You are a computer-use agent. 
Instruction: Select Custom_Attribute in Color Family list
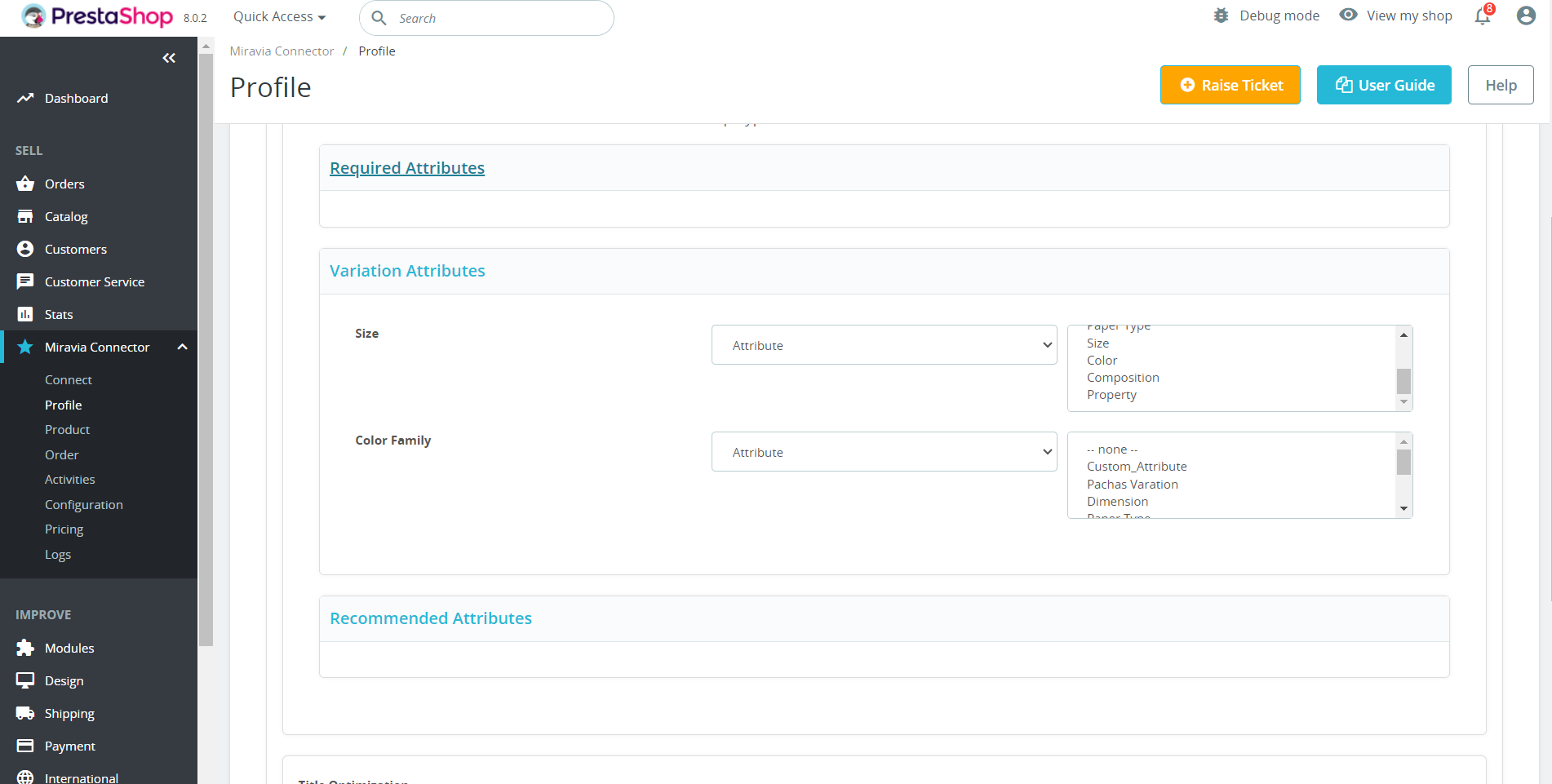pyautogui.click(x=1137, y=467)
